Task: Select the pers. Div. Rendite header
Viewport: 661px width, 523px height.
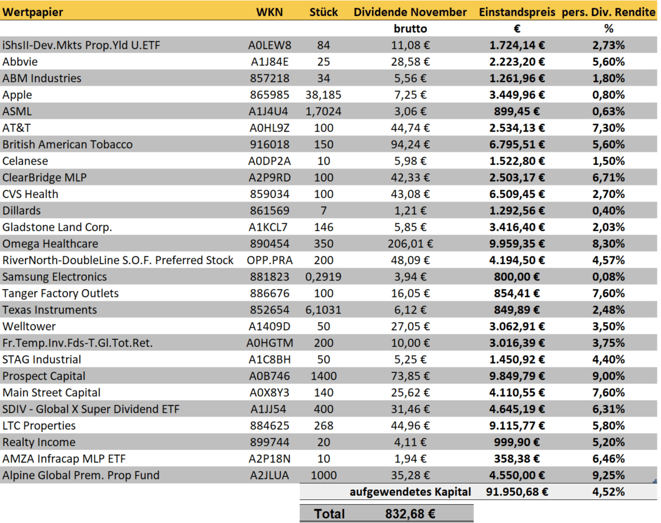Action: point(608,12)
